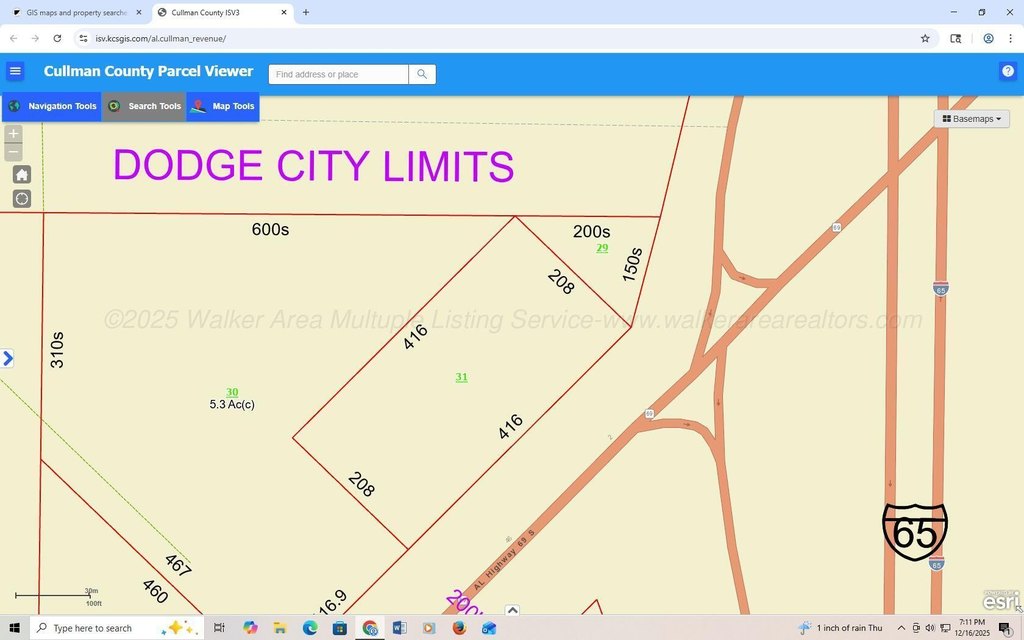The image size is (1024, 640).
Task: Select the Search Tools tab
Action: pos(145,107)
